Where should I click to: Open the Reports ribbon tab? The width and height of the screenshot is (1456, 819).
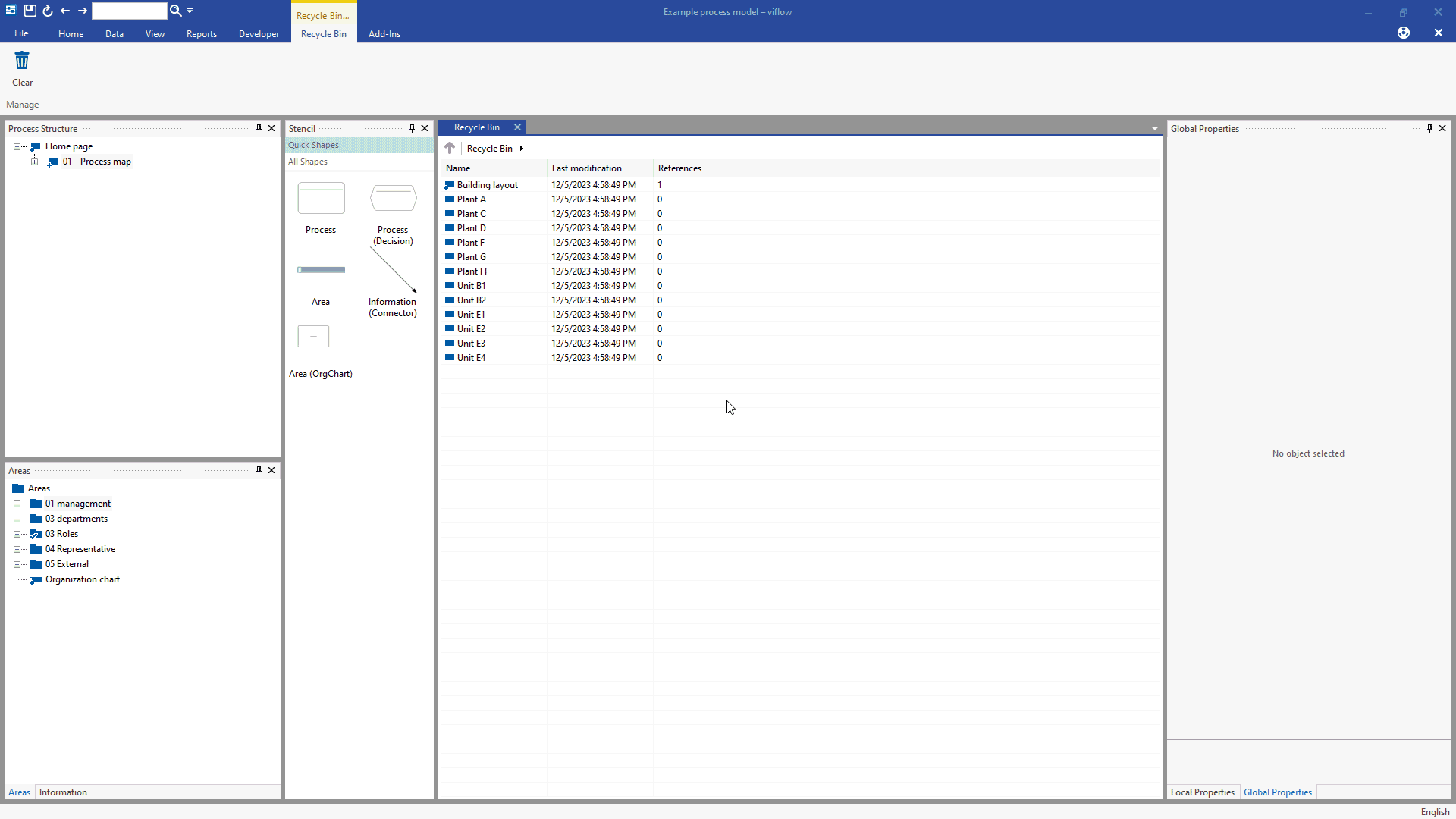pyautogui.click(x=201, y=34)
